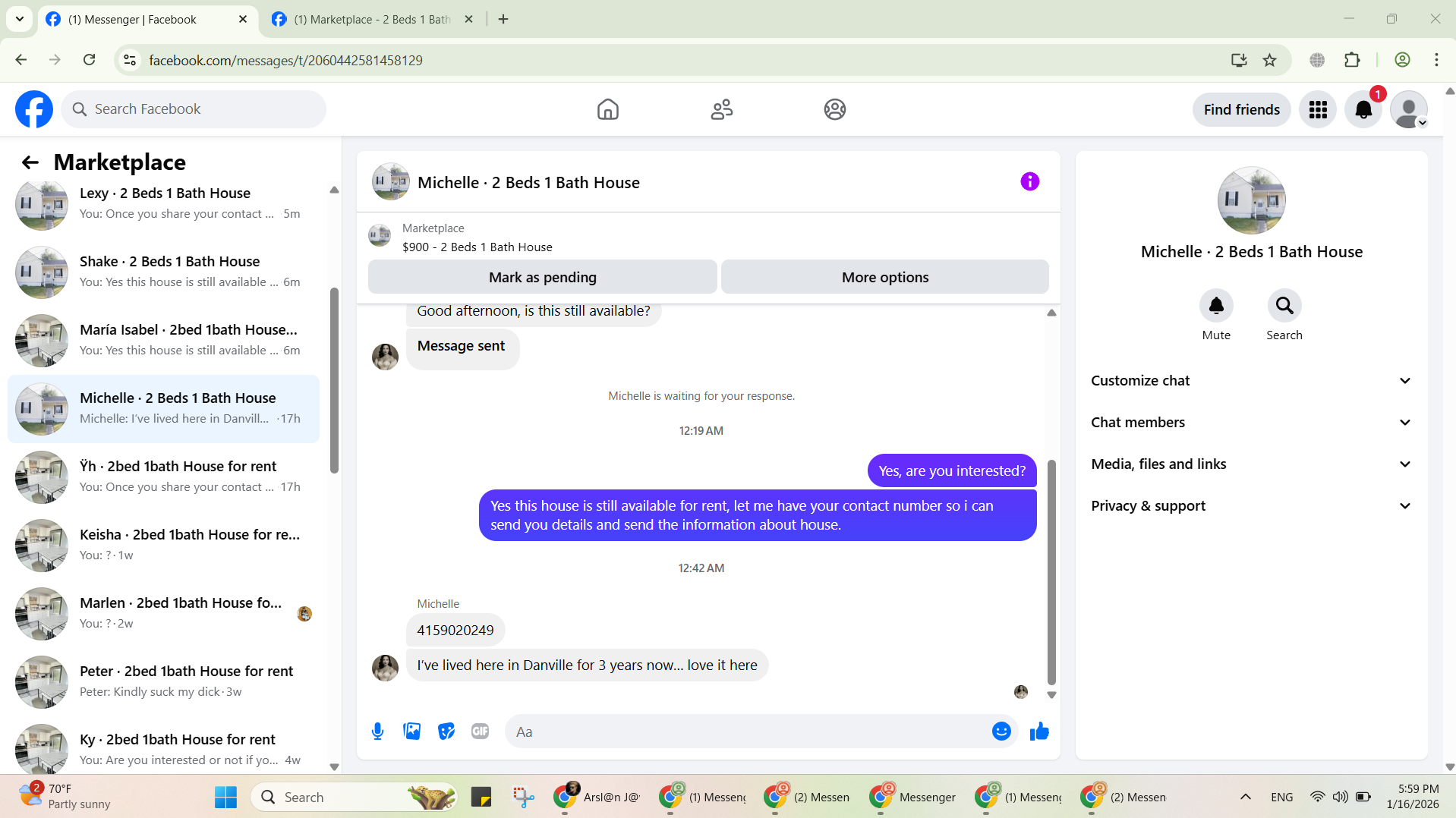This screenshot has width=1456, height=818.
Task: Open Chrome's three-dot menu
Action: 1436,60
